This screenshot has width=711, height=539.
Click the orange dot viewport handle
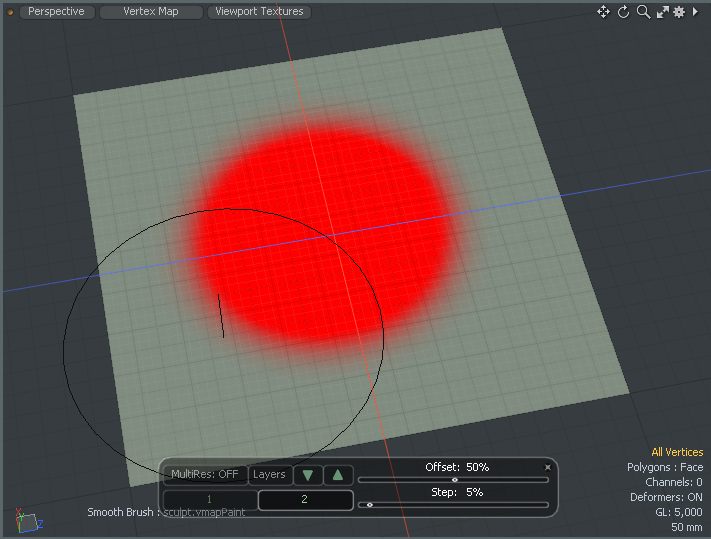point(10,13)
